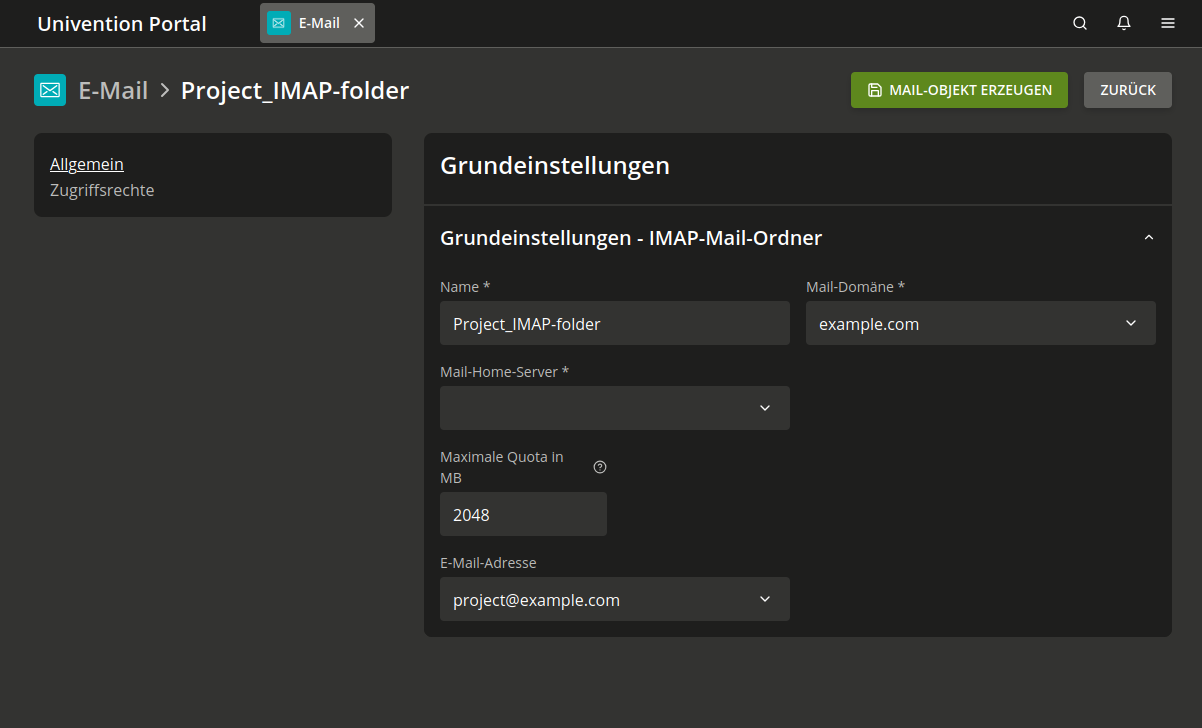Click the quota field showing 2048

coord(522,514)
